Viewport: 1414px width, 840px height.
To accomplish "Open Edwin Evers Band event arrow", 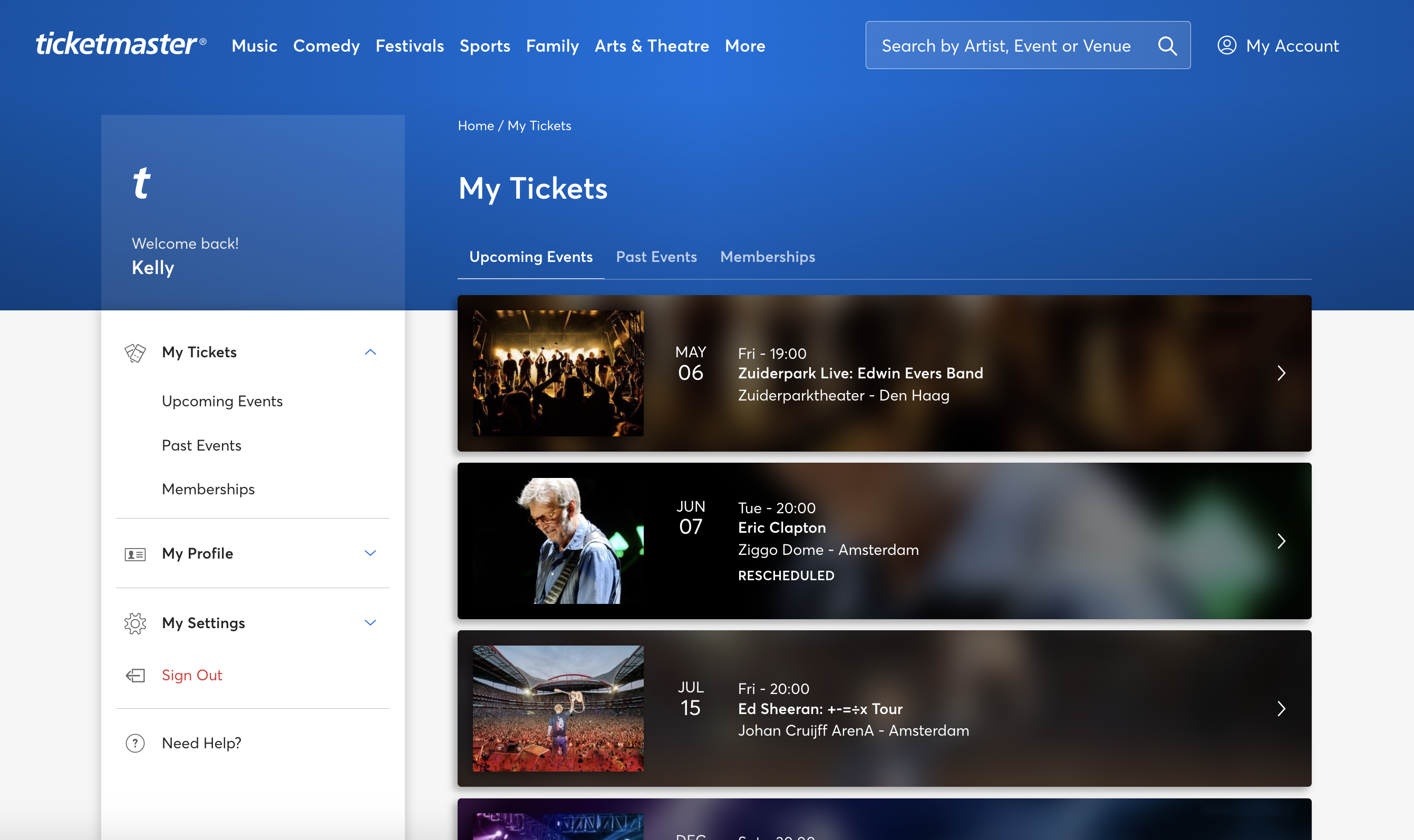I will click(1282, 373).
